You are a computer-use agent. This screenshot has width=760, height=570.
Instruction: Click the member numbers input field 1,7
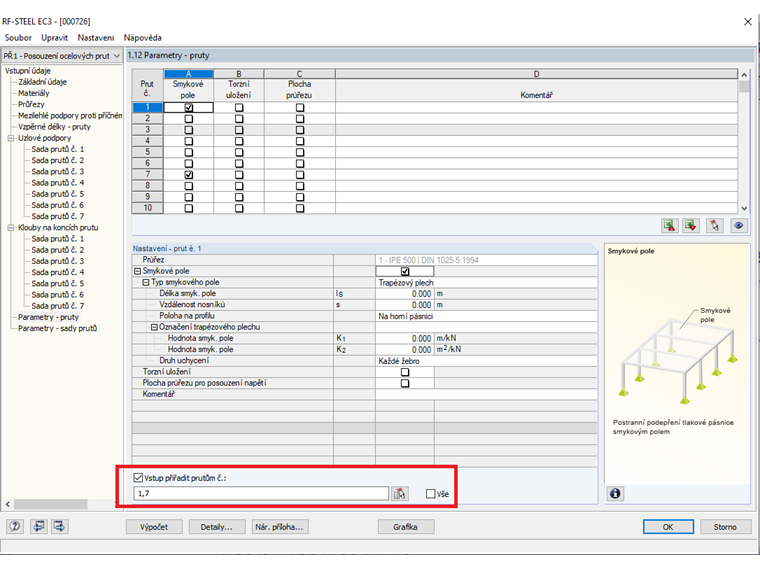(261, 493)
